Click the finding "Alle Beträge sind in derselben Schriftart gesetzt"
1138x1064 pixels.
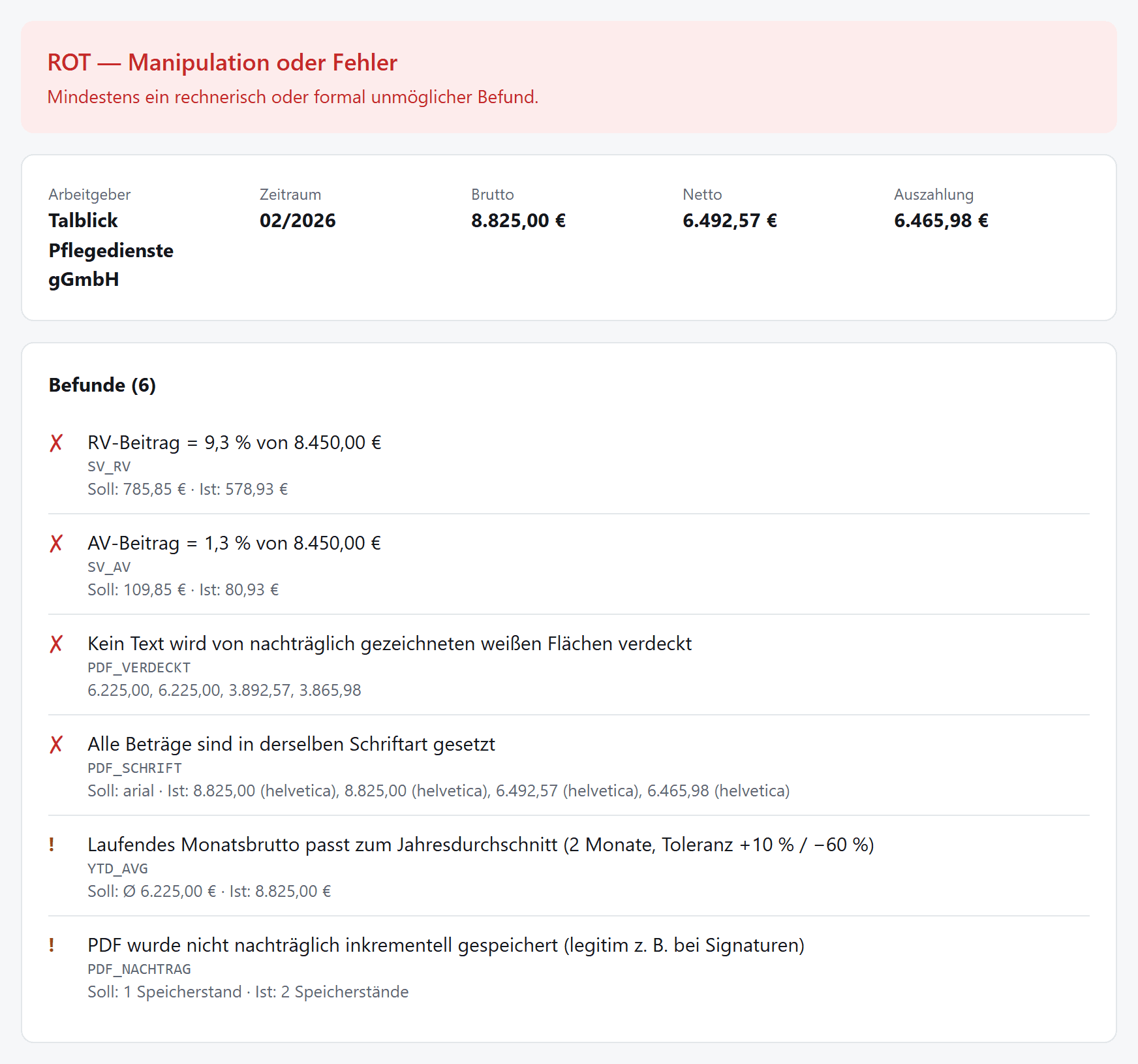tap(291, 745)
